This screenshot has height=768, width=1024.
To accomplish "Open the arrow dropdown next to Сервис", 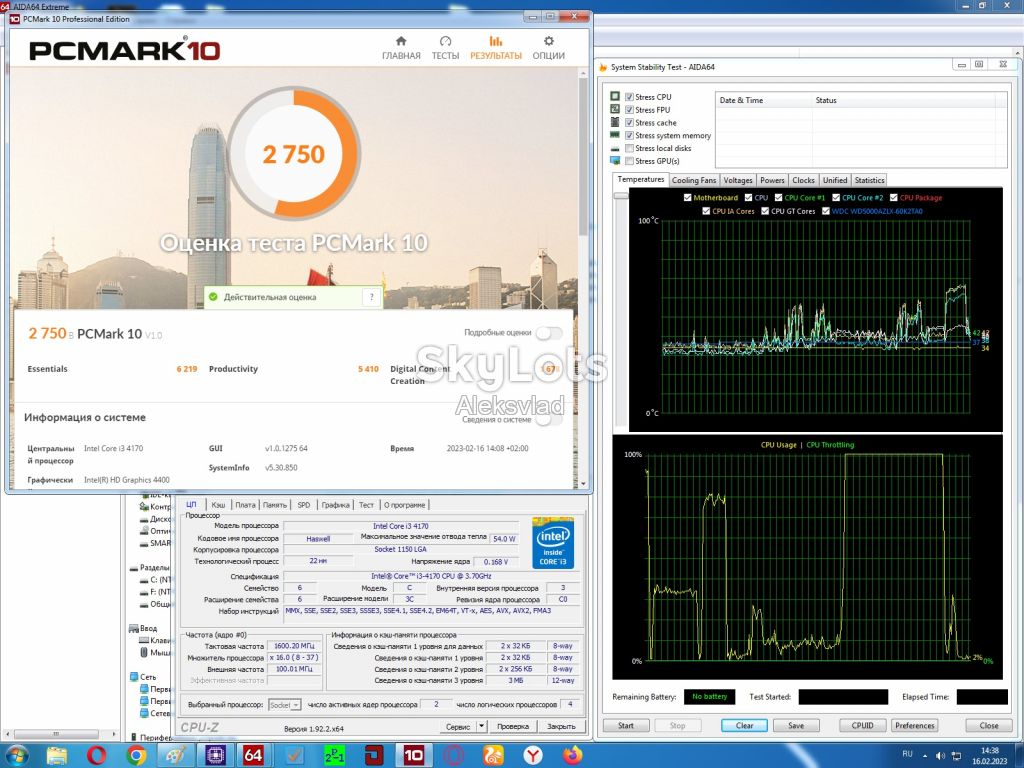I will tap(482, 726).
